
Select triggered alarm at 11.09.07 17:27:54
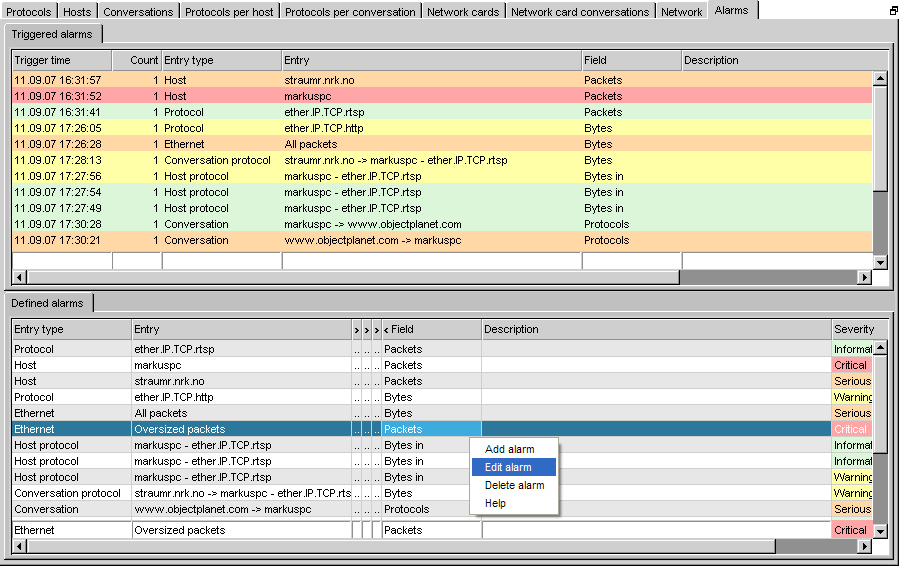(x=442, y=193)
